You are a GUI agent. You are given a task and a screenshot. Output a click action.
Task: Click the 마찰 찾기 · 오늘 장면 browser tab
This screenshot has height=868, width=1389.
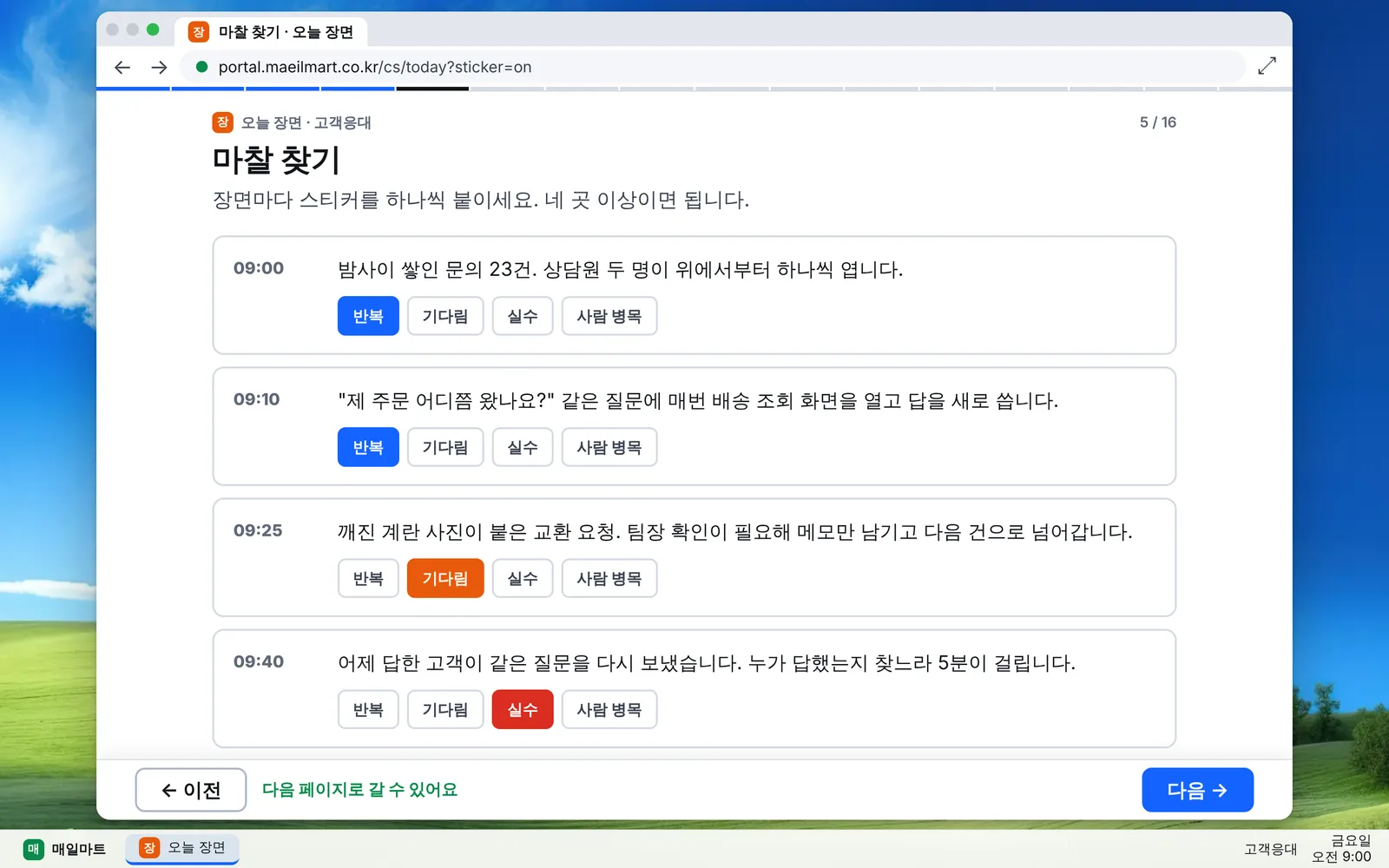[x=272, y=32]
